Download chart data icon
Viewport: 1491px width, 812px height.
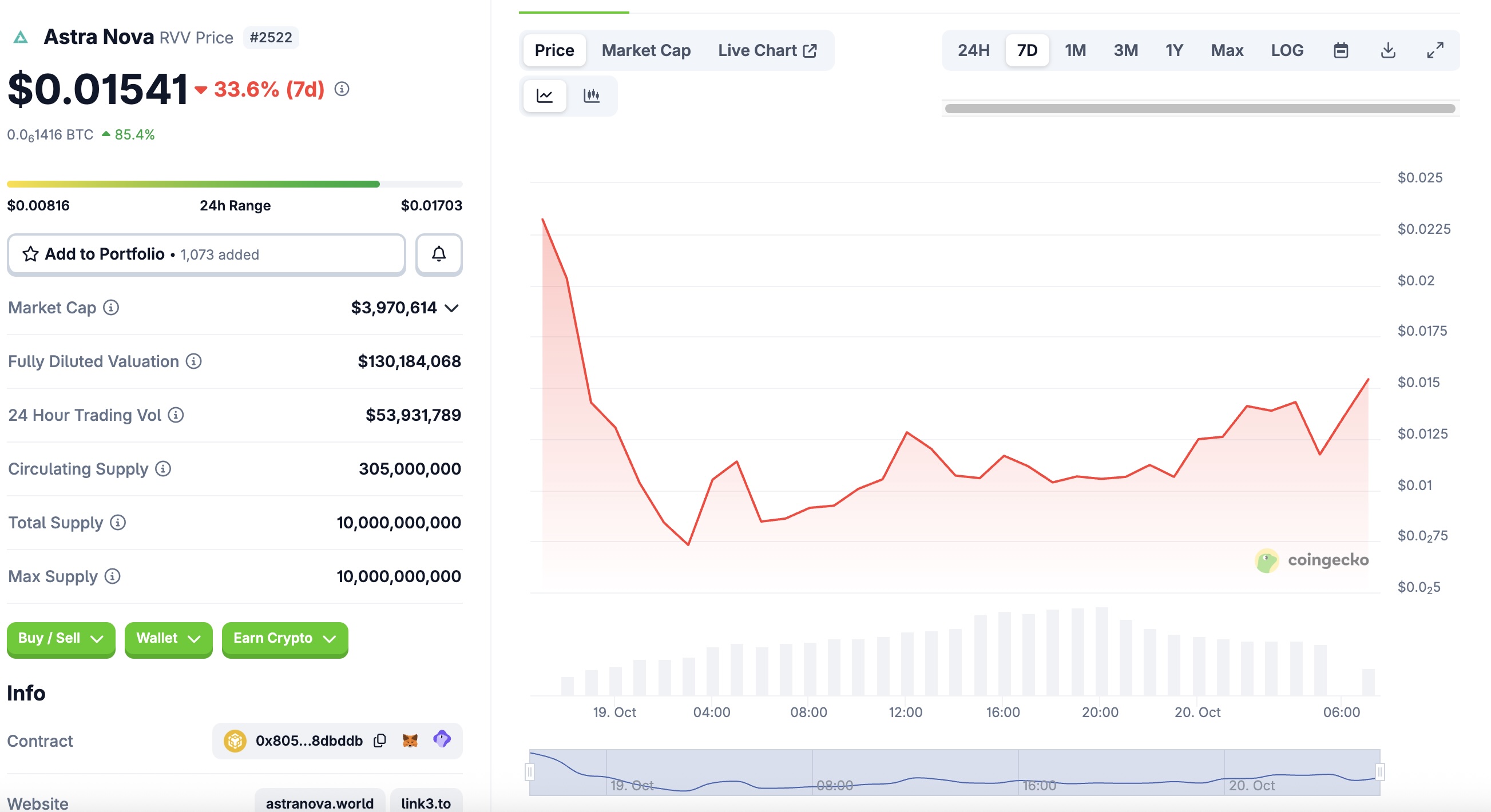tap(1387, 50)
